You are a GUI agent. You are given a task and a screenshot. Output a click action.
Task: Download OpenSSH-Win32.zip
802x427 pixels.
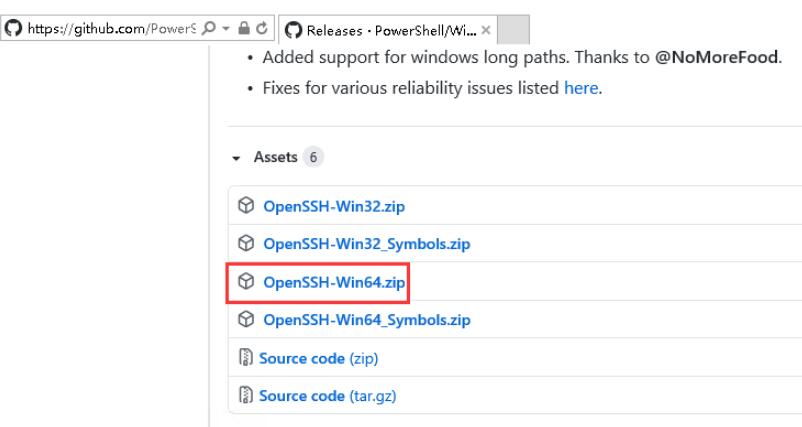coord(334,207)
